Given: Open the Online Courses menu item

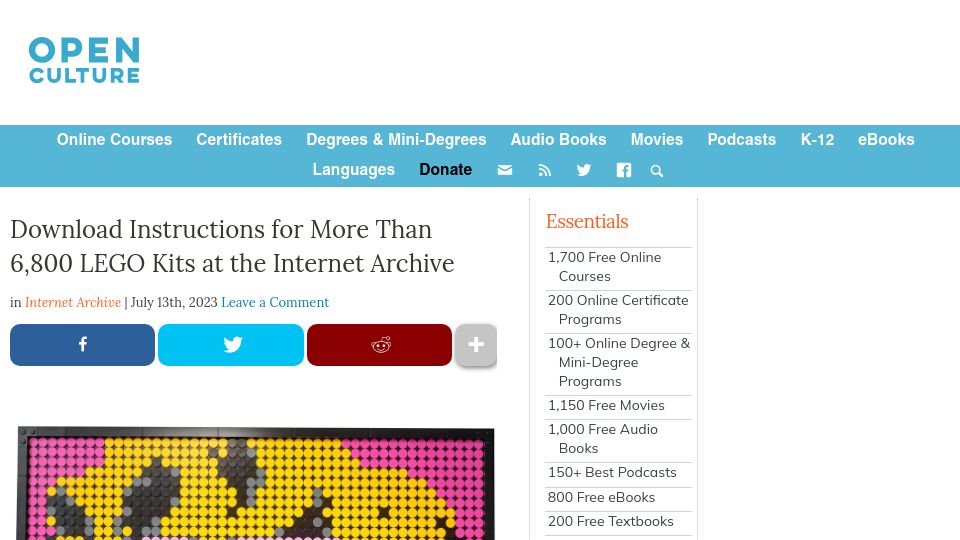Looking at the screenshot, I should [x=114, y=140].
